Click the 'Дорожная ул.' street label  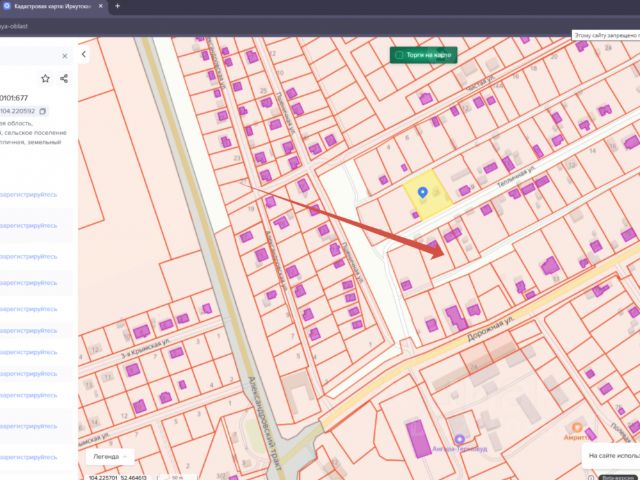491,330
